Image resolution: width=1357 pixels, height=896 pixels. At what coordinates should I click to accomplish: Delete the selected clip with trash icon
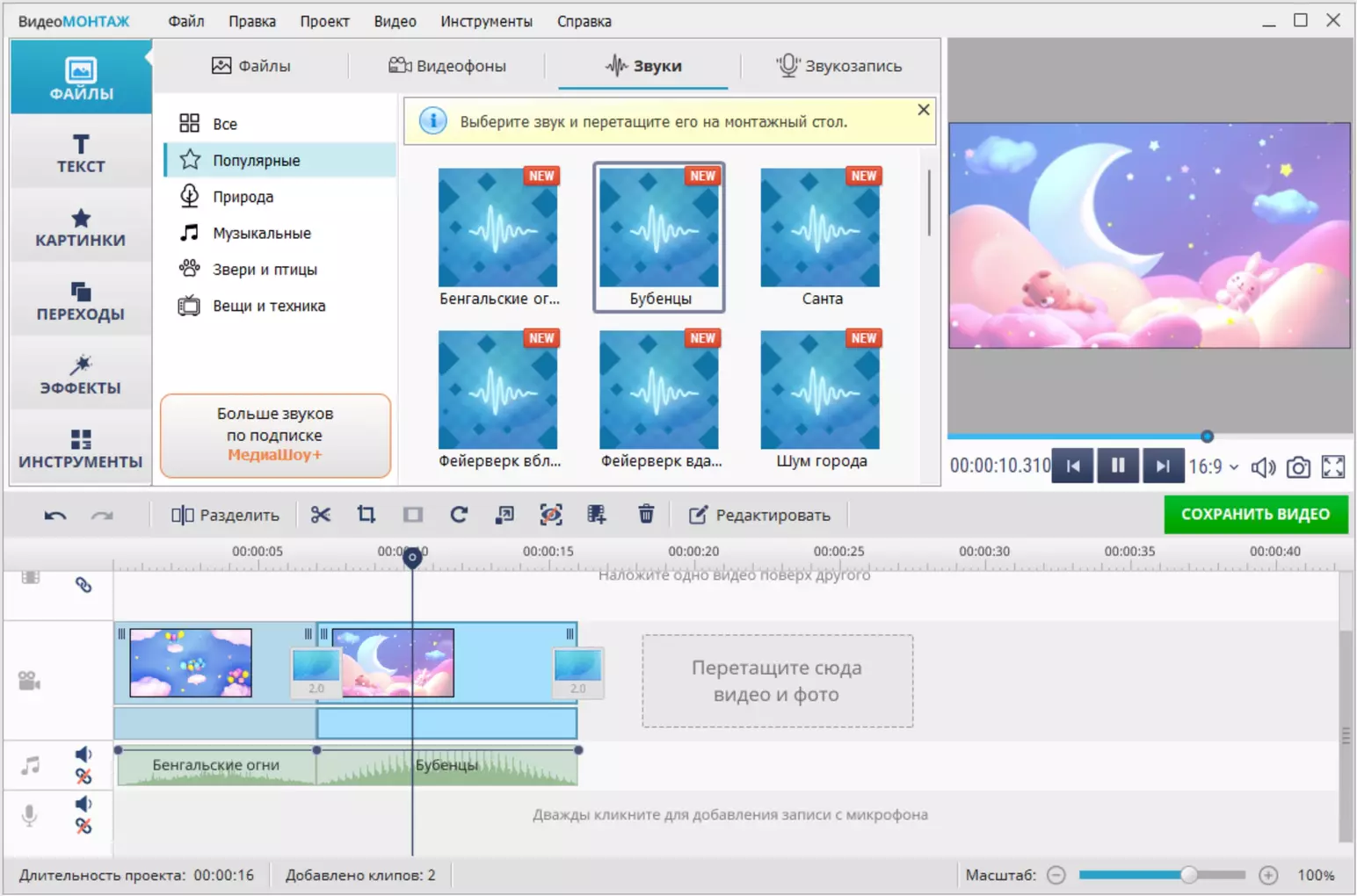646,515
